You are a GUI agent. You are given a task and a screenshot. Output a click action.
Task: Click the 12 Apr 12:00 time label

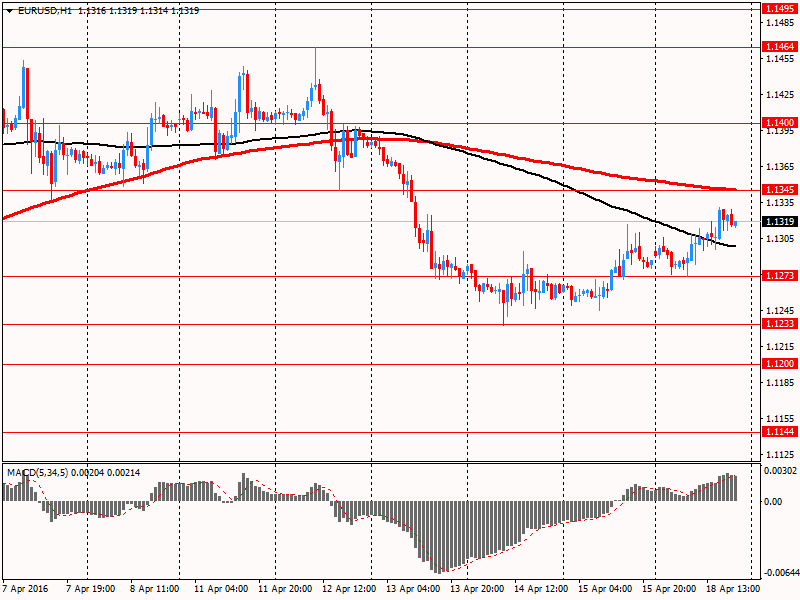349,588
